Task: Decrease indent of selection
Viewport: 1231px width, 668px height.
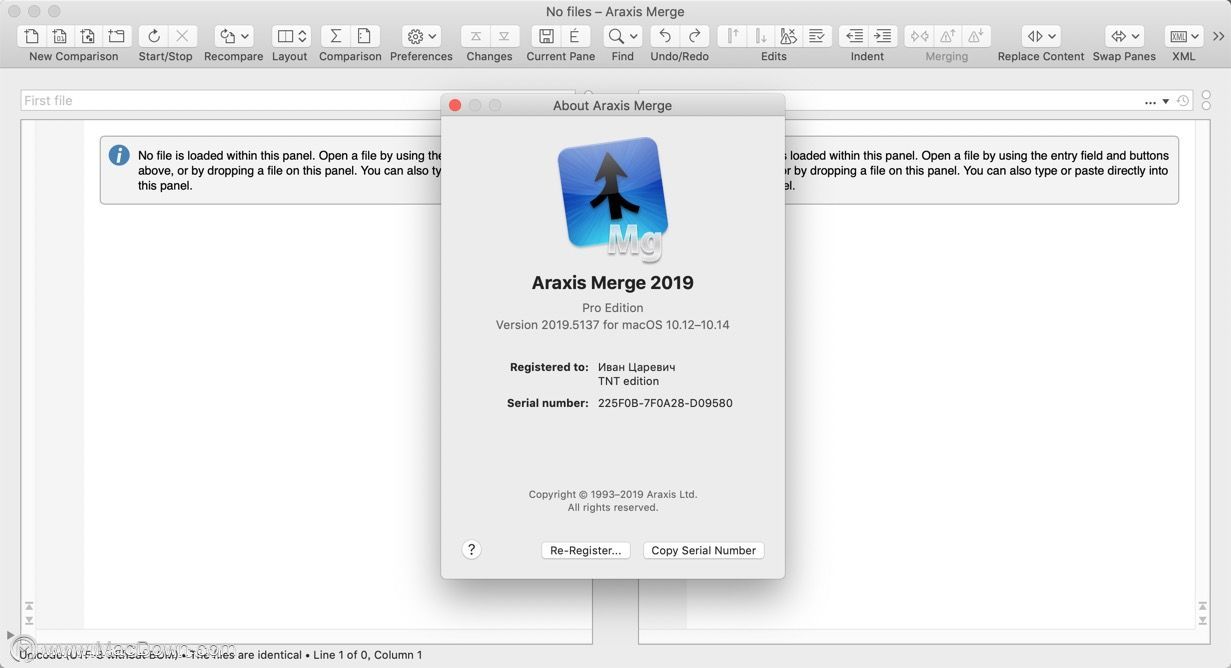Action: (854, 36)
